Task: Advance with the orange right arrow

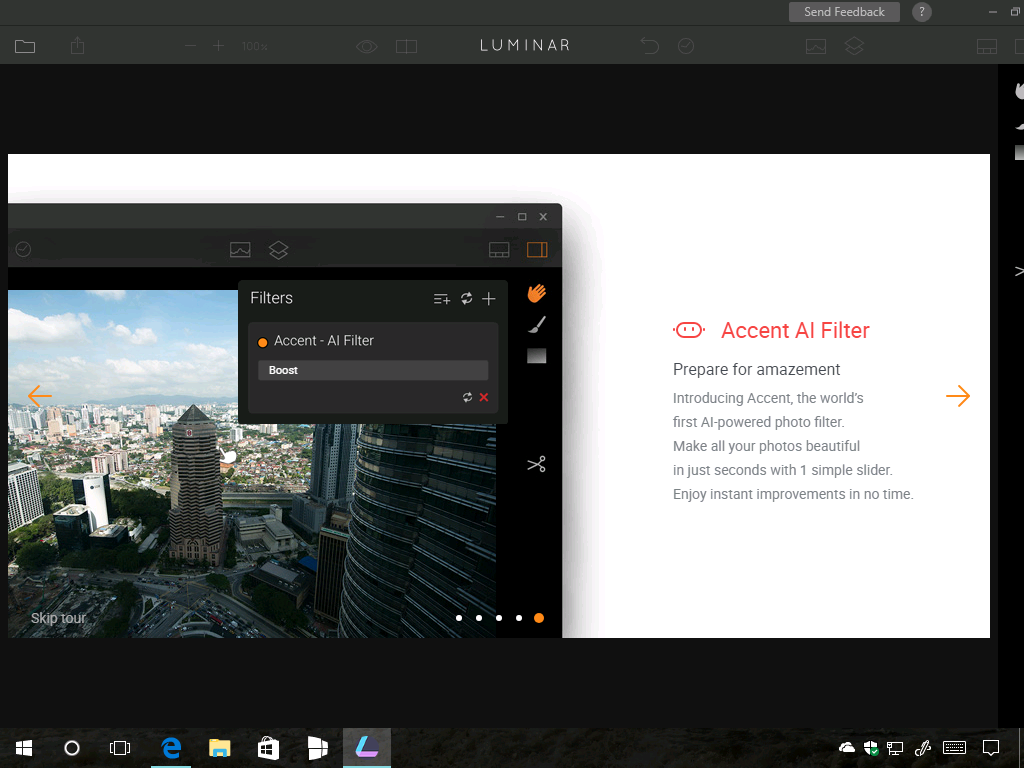Action: (x=958, y=396)
